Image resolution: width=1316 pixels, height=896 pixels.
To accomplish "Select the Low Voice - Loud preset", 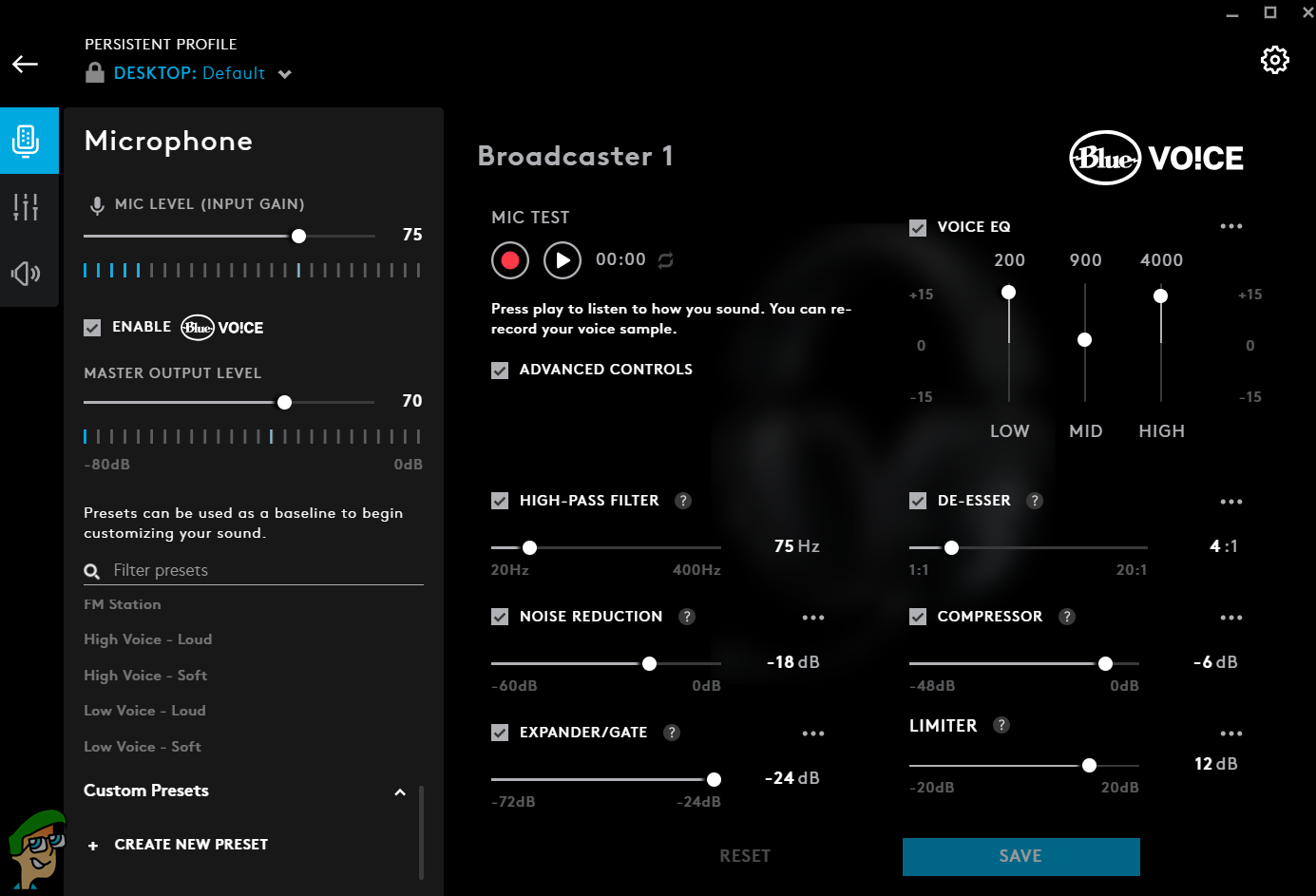I will (144, 711).
